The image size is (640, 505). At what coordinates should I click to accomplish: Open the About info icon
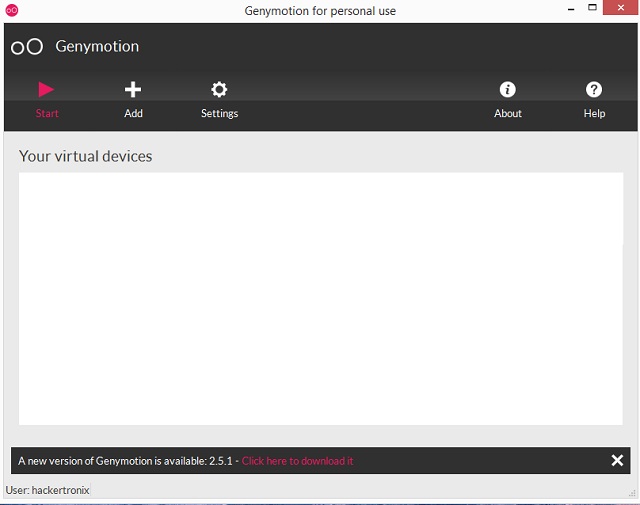pyautogui.click(x=508, y=89)
